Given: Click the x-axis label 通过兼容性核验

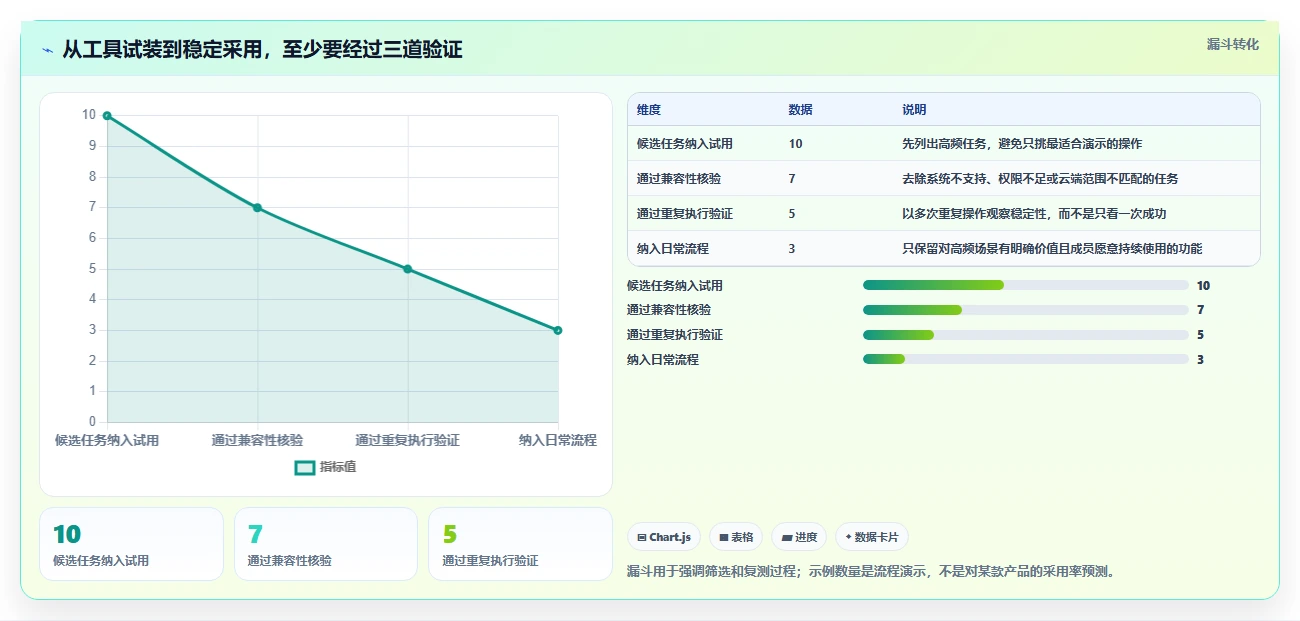Looking at the screenshot, I should click(x=257, y=440).
